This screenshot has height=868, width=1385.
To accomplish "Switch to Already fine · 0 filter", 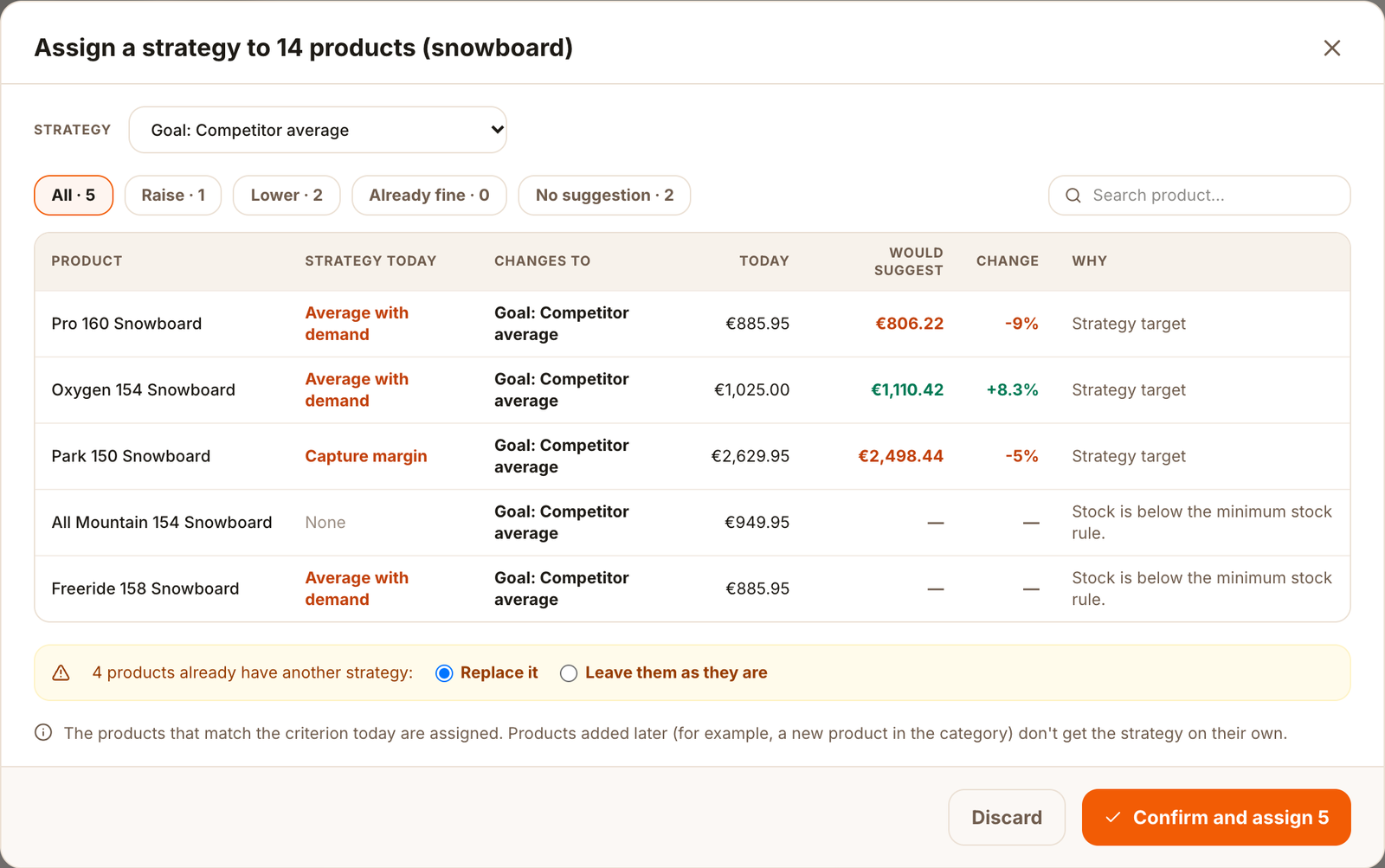I will (429, 196).
